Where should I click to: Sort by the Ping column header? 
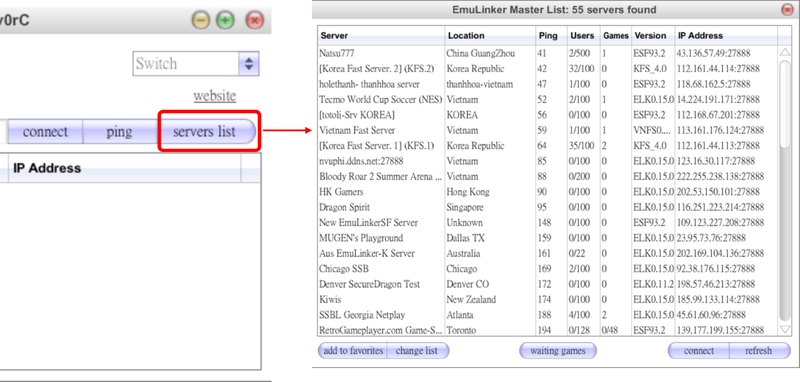(551, 36)
